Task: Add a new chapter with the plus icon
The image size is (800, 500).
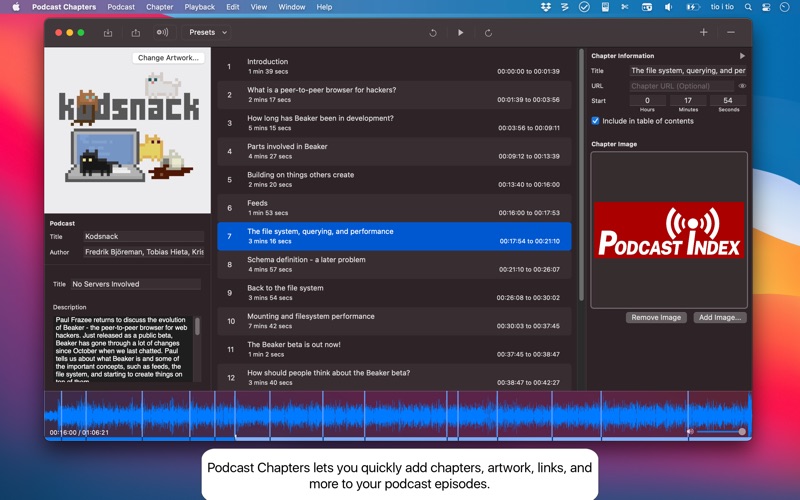Action: tap(704, 32)
